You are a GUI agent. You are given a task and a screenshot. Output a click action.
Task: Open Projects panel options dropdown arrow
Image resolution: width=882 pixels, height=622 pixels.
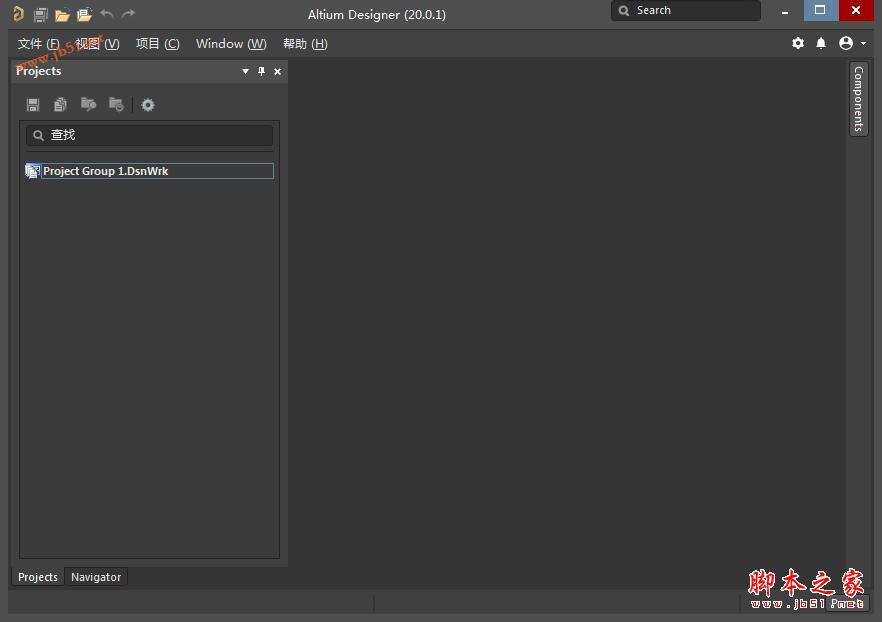click(245, 71)
